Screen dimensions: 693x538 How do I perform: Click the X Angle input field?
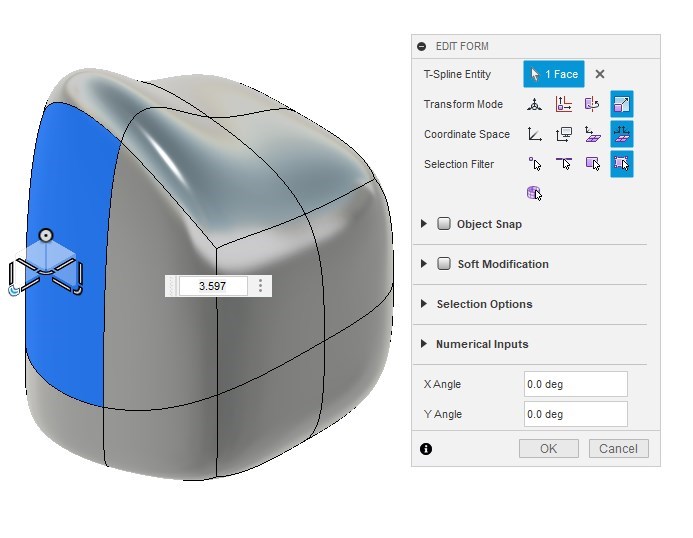click(575, 384)
